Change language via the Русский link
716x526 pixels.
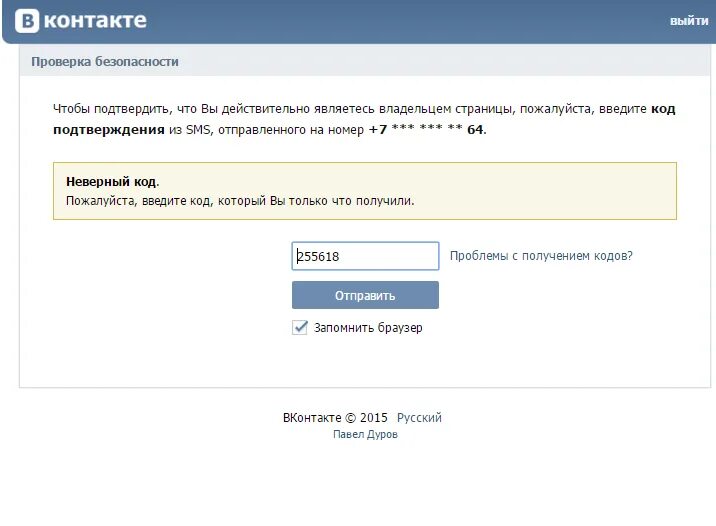click(419, 417)
